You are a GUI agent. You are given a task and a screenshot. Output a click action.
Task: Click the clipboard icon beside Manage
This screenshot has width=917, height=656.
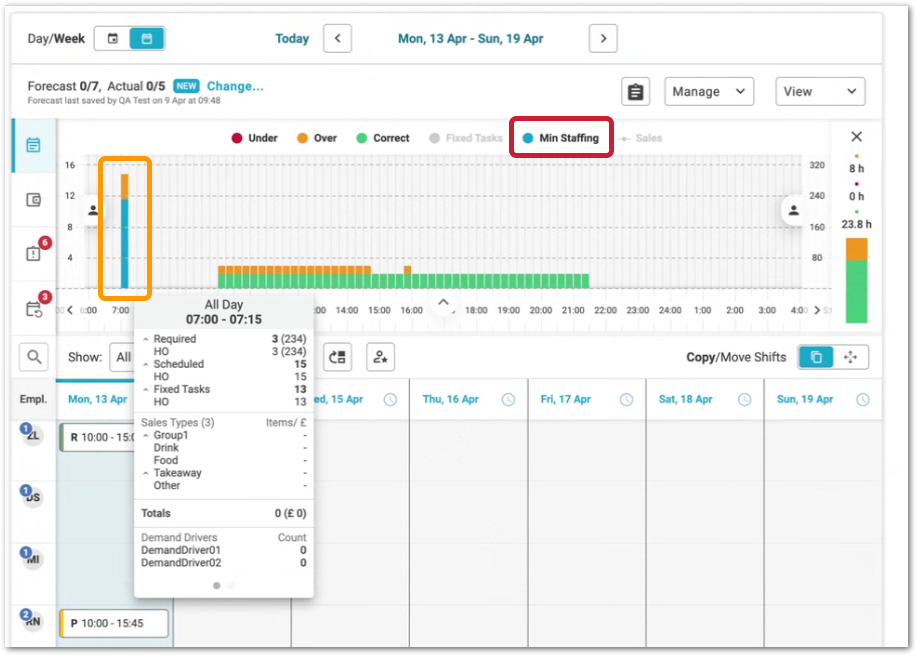point(635,92)
